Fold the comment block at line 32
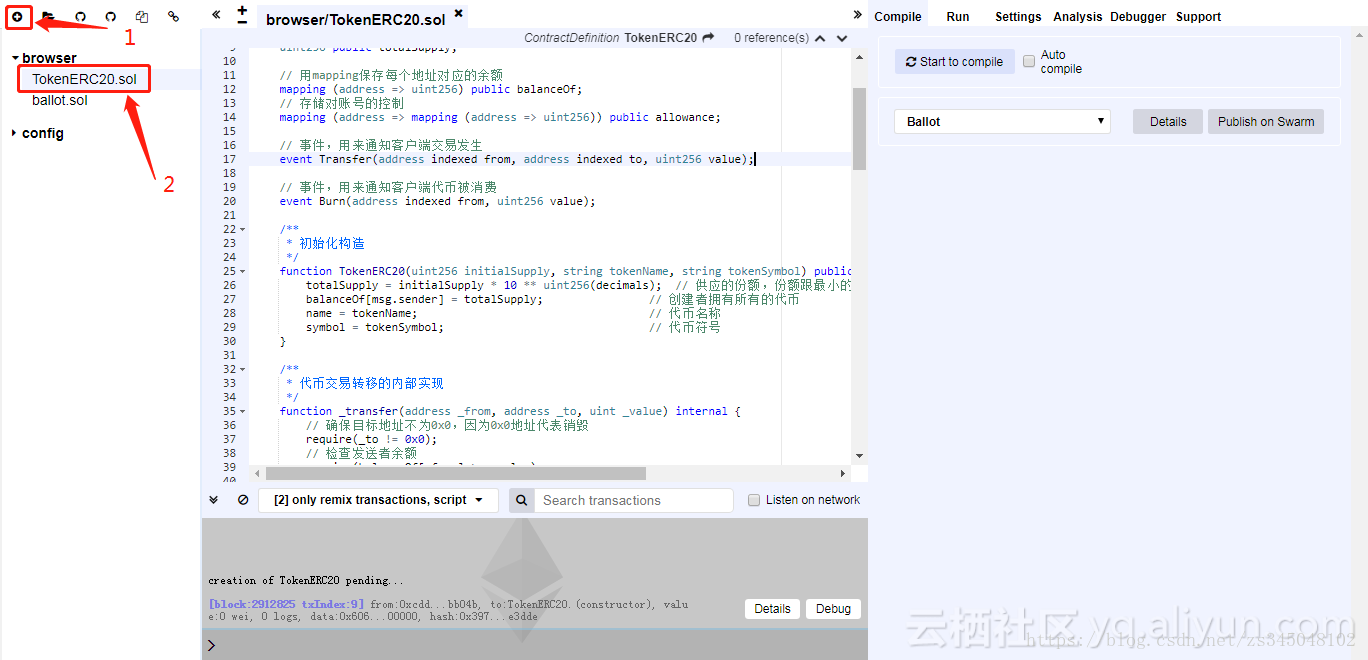The height and width of the screenshot is (660, 1368). click(242, 369)
